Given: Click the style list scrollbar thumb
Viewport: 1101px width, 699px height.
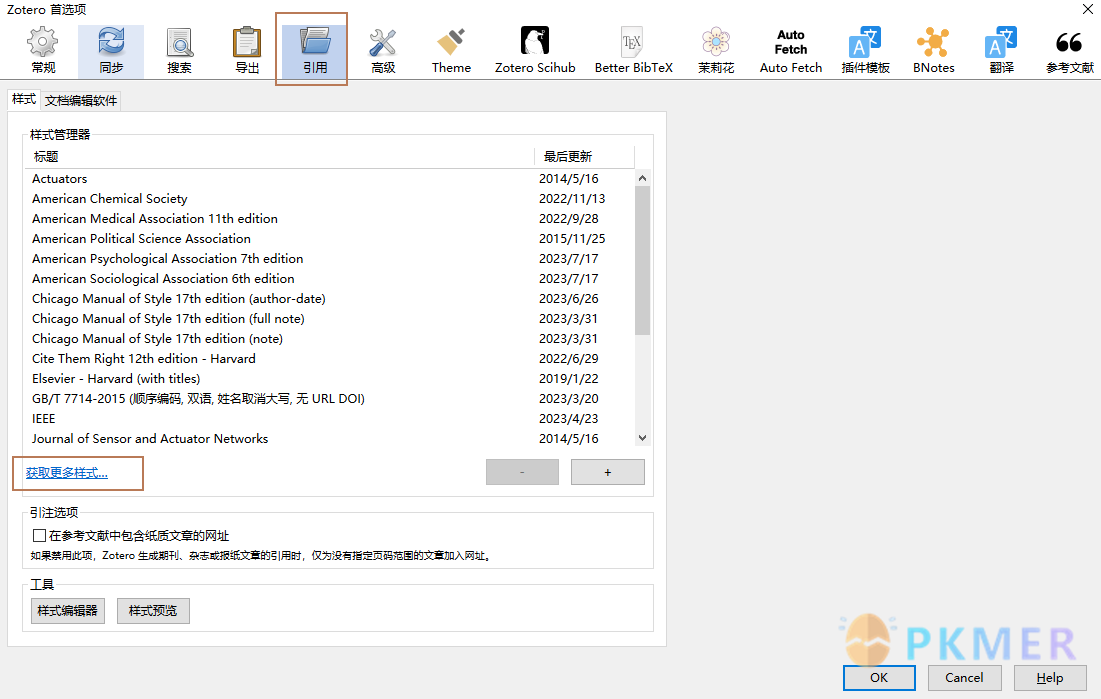Looking at the screenshot, I should 642,260.
